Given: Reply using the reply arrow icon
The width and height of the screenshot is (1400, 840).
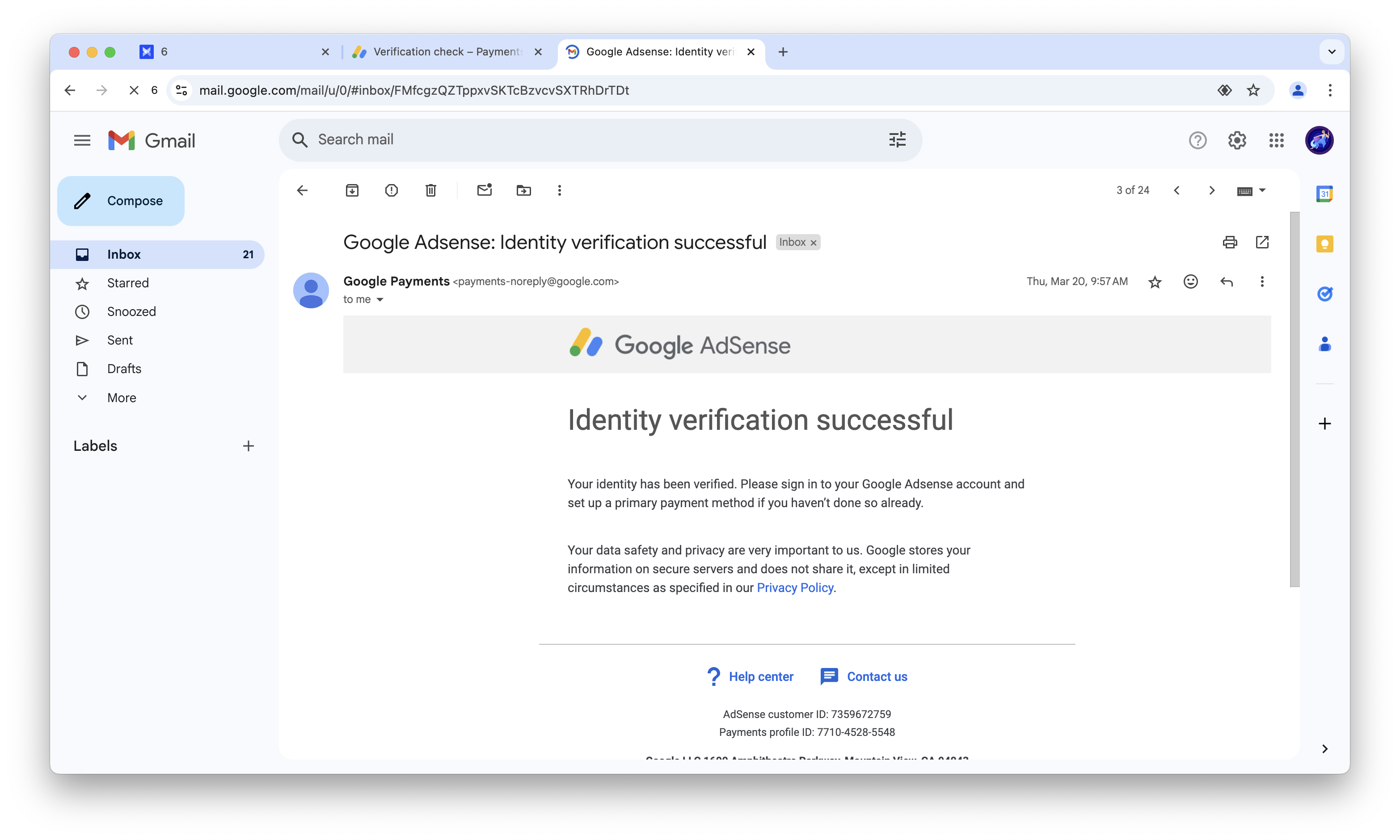Looking at the screenshot, I should (1226, 281).
